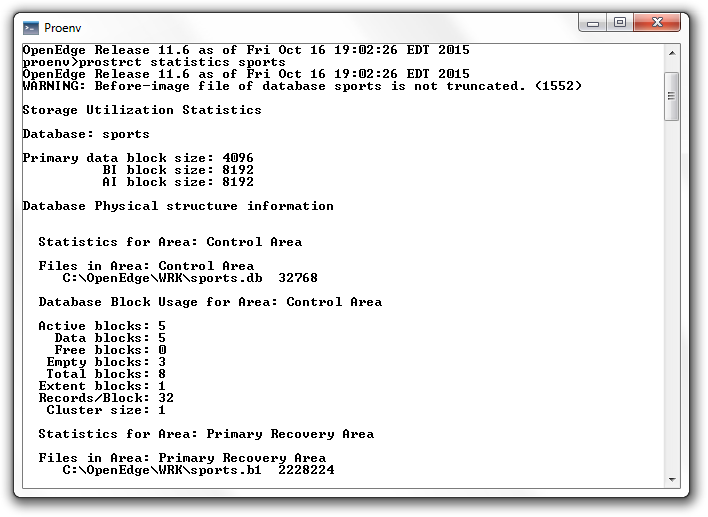Click the sports.b1 file path line
This screenshot has width=708, height=517.
click(198, 470)
